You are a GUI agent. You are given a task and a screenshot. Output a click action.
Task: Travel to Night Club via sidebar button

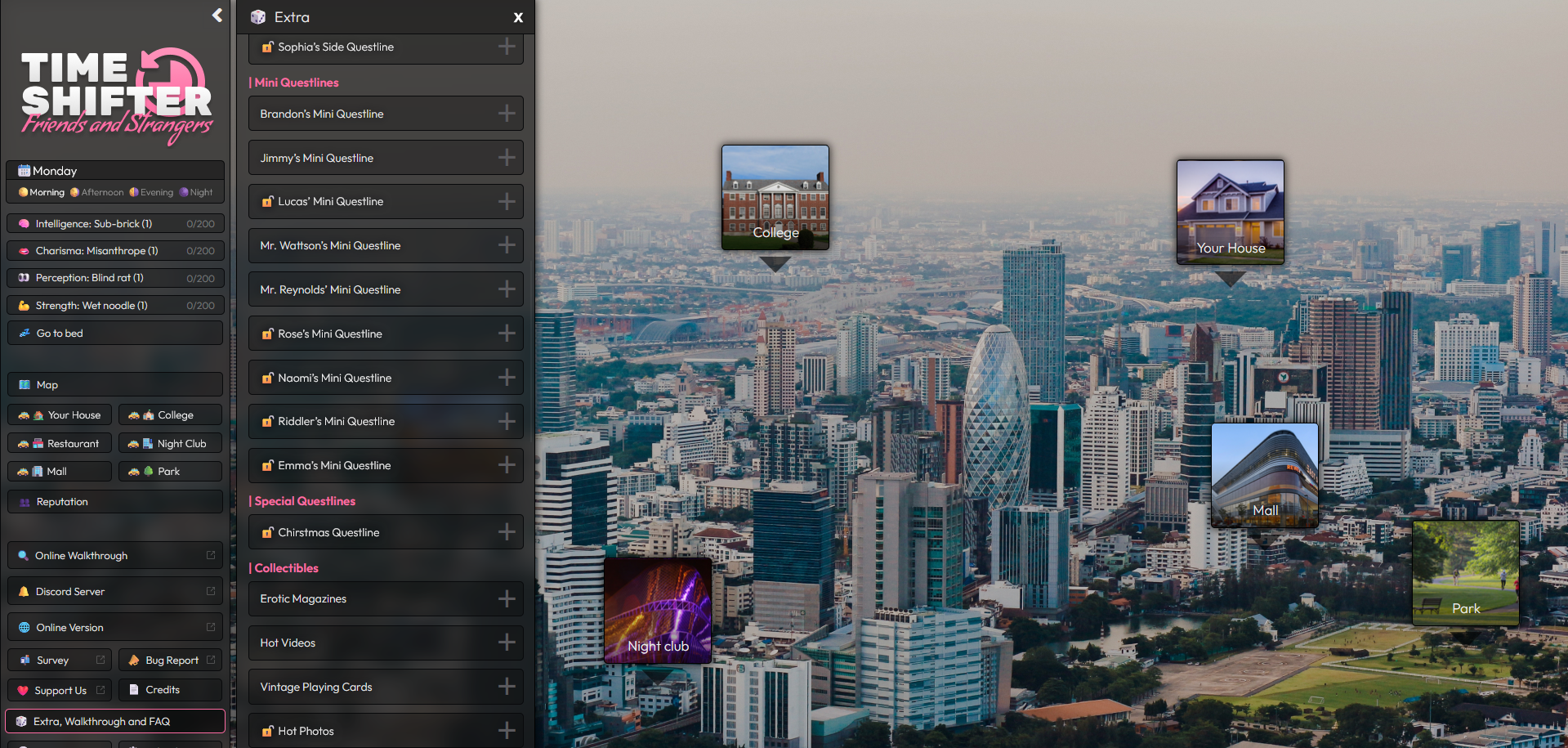(x=170, y=443)
